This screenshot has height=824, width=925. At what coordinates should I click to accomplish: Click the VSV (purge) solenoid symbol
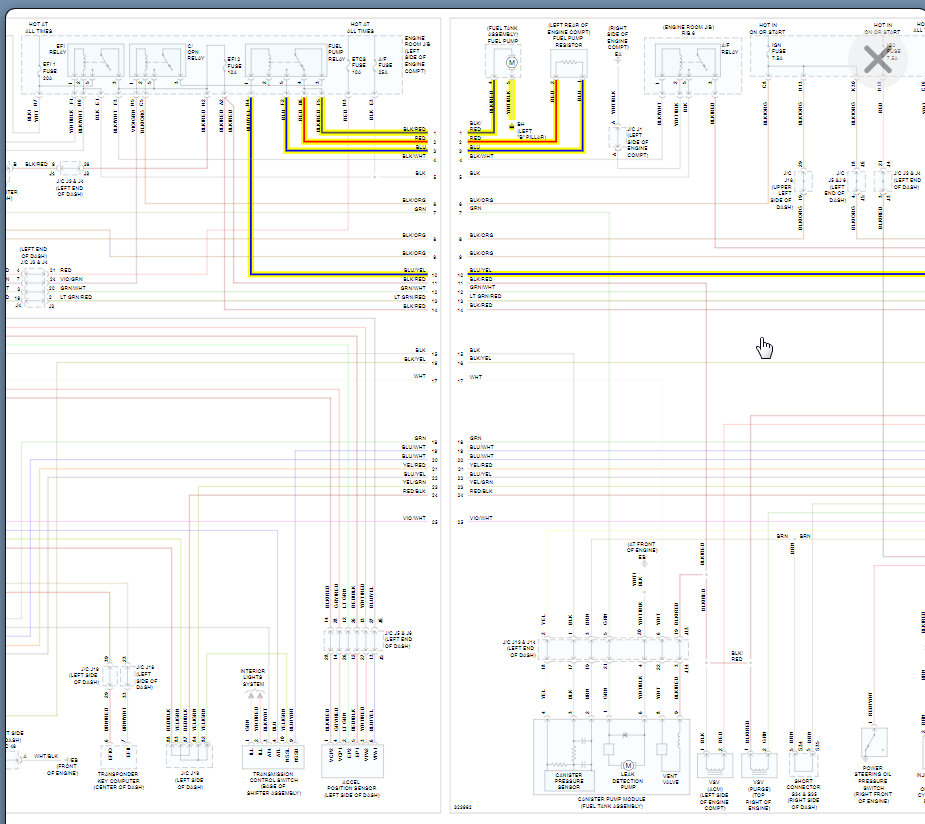coord(759,765)
